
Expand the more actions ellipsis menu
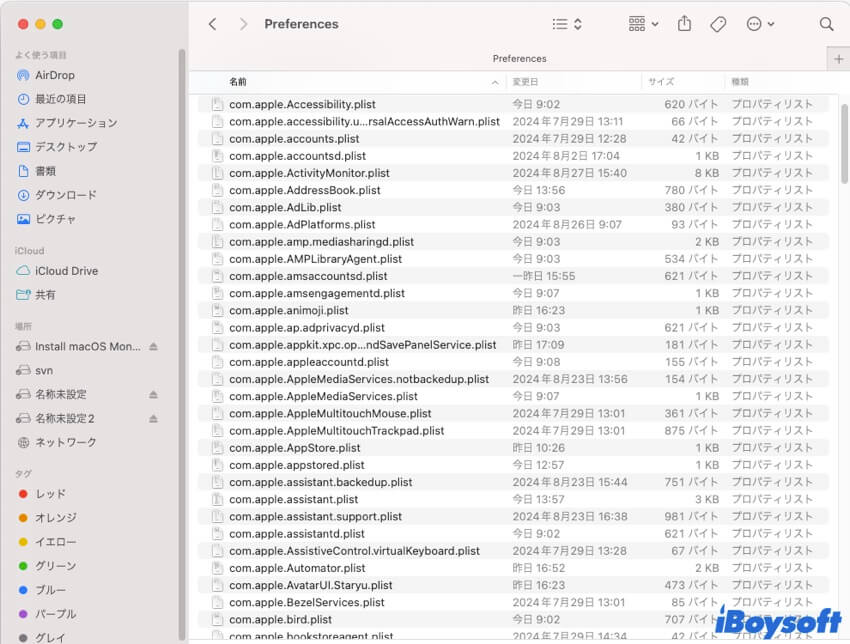[760, 24]
